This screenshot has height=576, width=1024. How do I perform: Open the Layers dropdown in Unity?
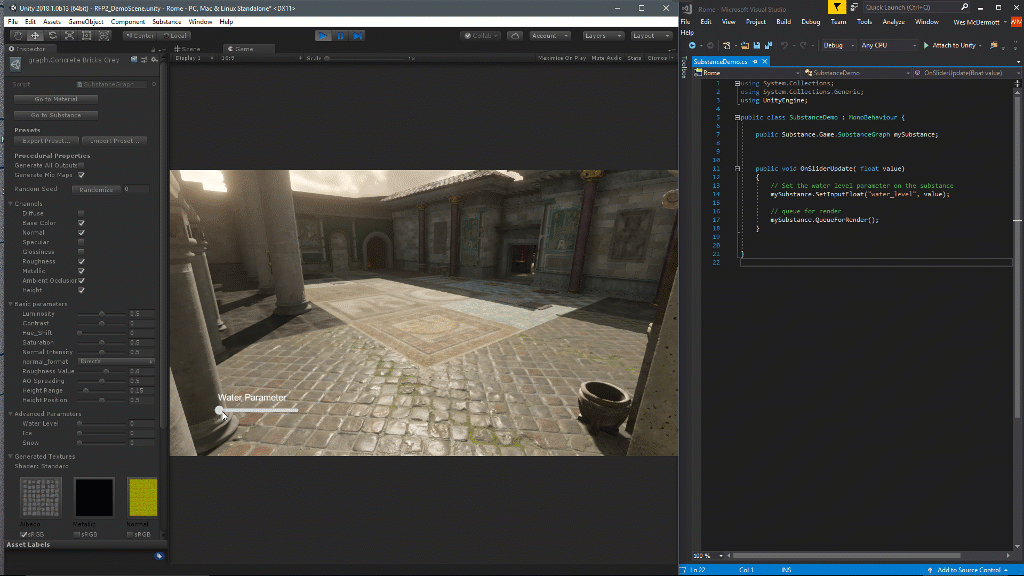(600, 36)
